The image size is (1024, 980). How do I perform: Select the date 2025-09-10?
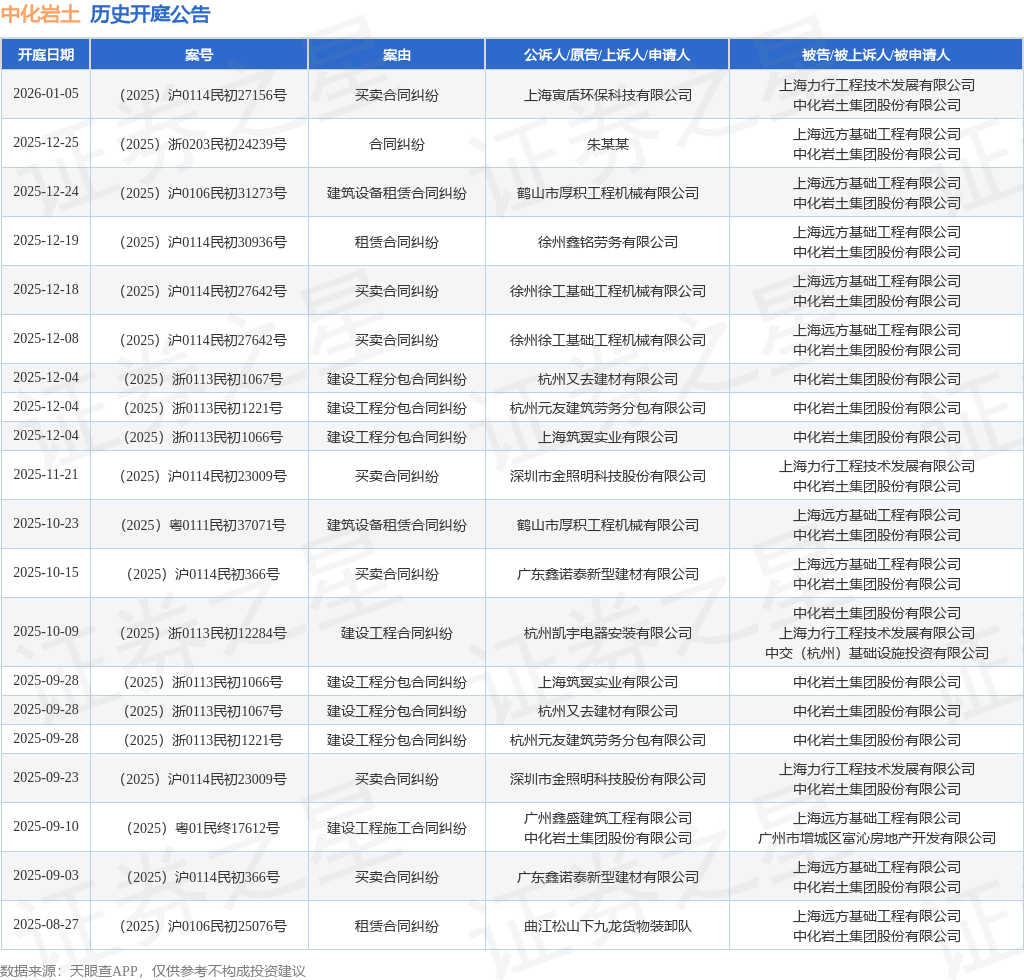pyautogui.click(x=46, y=827)
